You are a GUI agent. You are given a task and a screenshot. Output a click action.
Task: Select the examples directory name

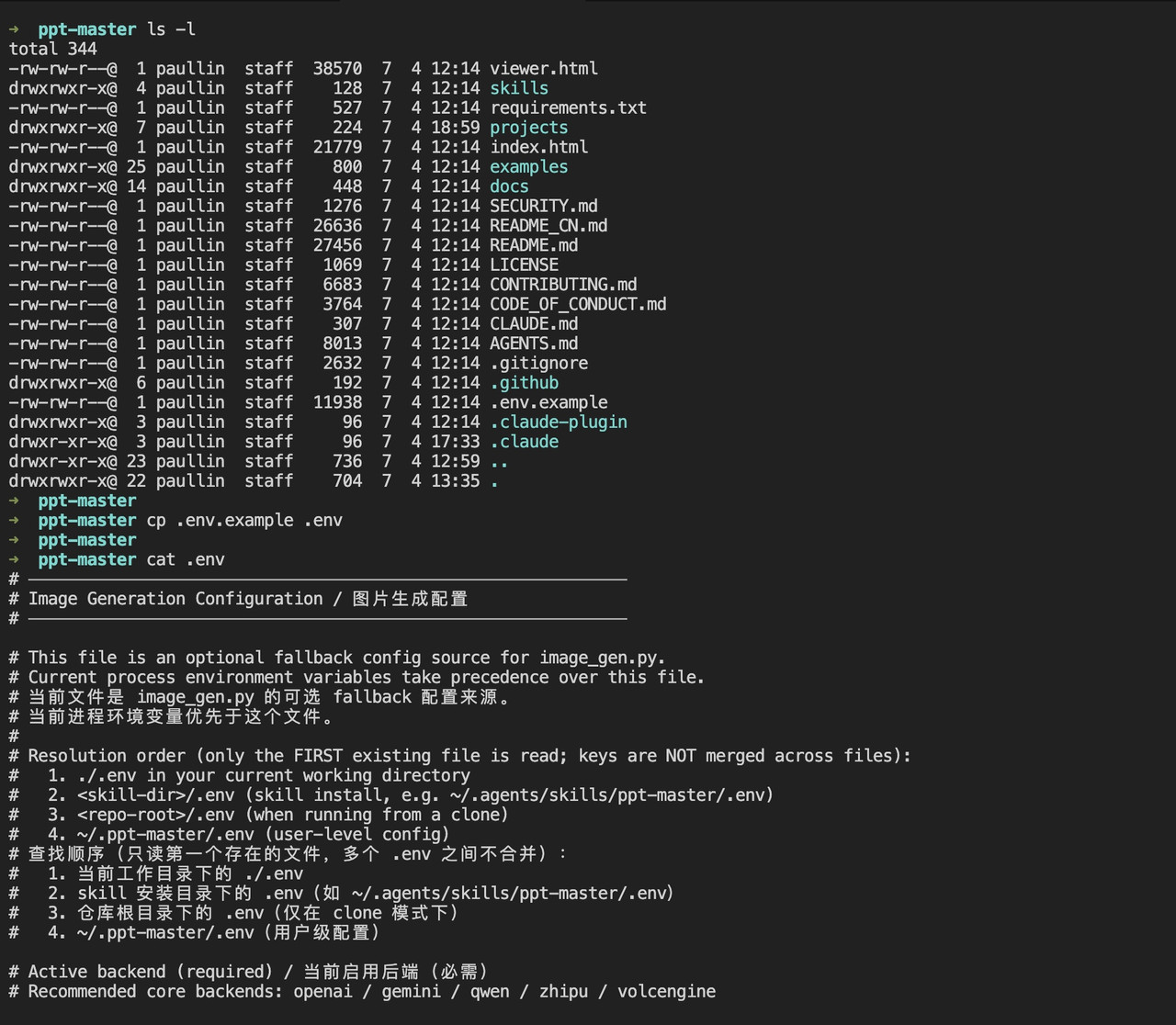[x=529, y=167]
